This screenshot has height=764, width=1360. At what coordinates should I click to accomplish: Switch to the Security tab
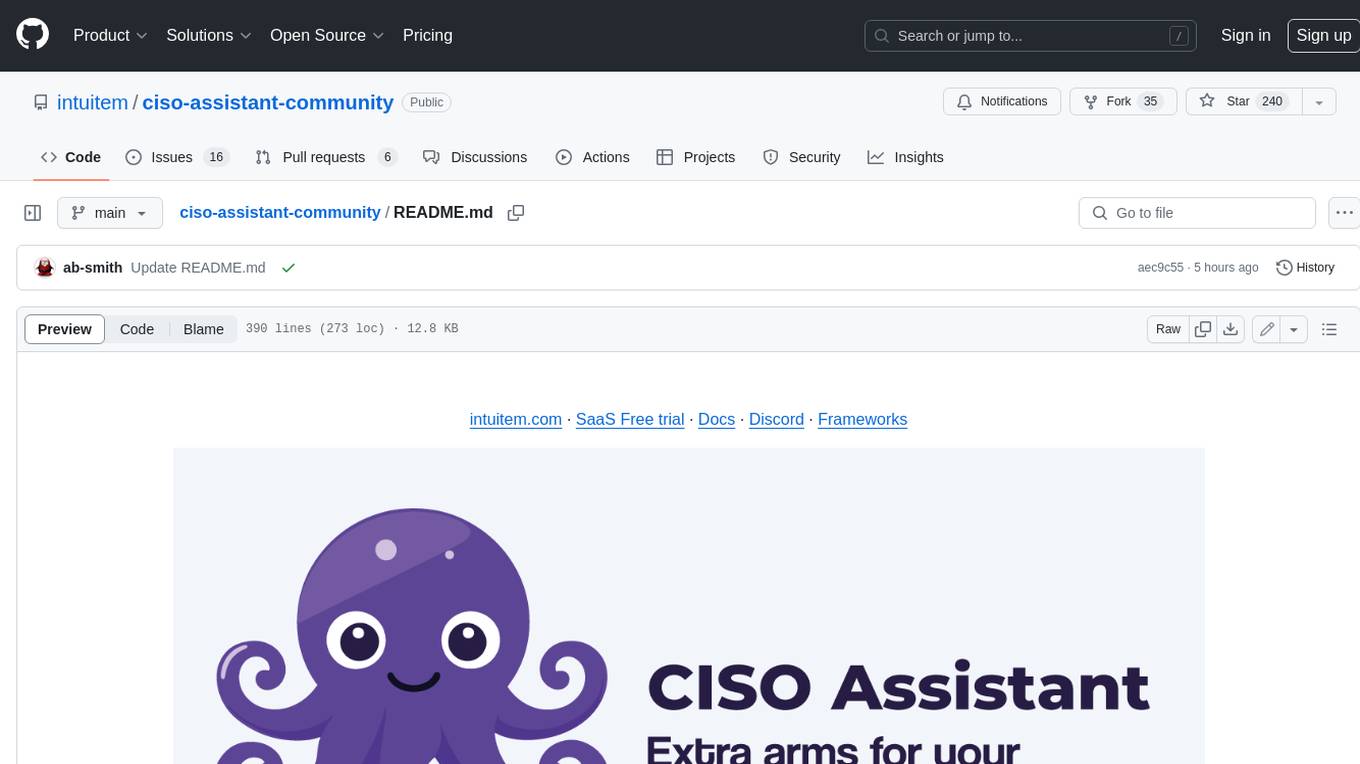(x=802, y=157)
